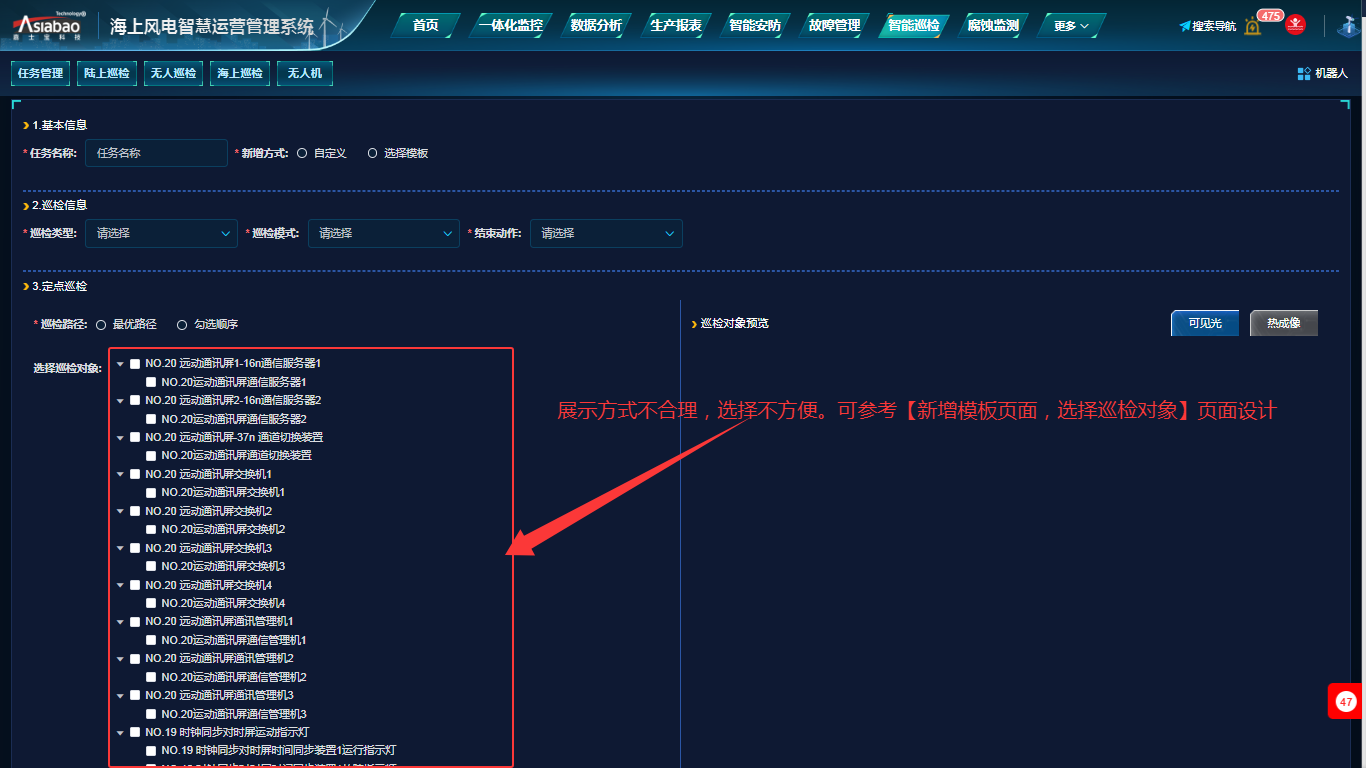Click the red 47 floating badge
Image resolution: width=1366 pixels, height=768 pixels.
[x=1346, y=702]
